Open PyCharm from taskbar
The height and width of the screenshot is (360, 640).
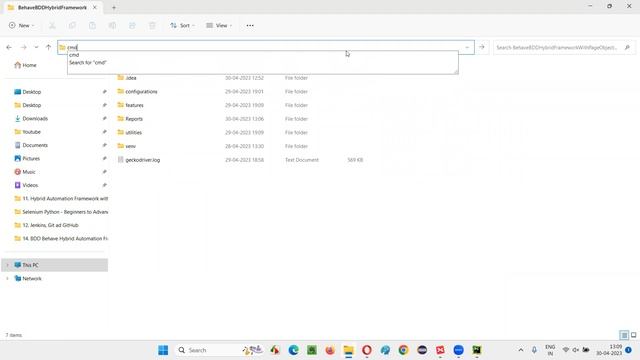pyautogui.click(x=477, y=350)
